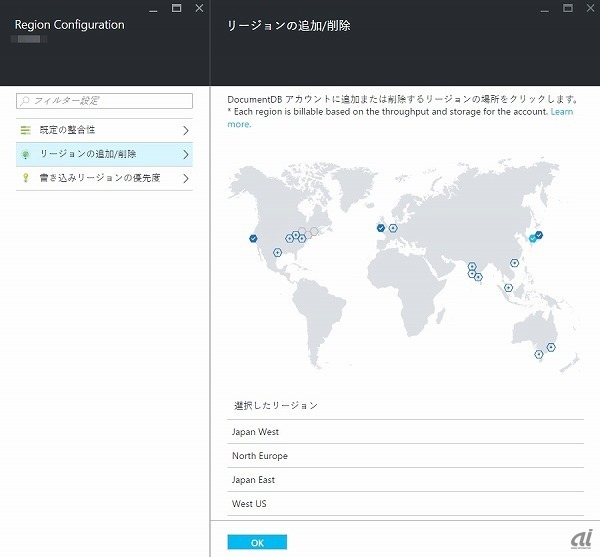The image size is (600, 557).
Task: Click the フィルター設定 filter search box
Action: [105, 101]
